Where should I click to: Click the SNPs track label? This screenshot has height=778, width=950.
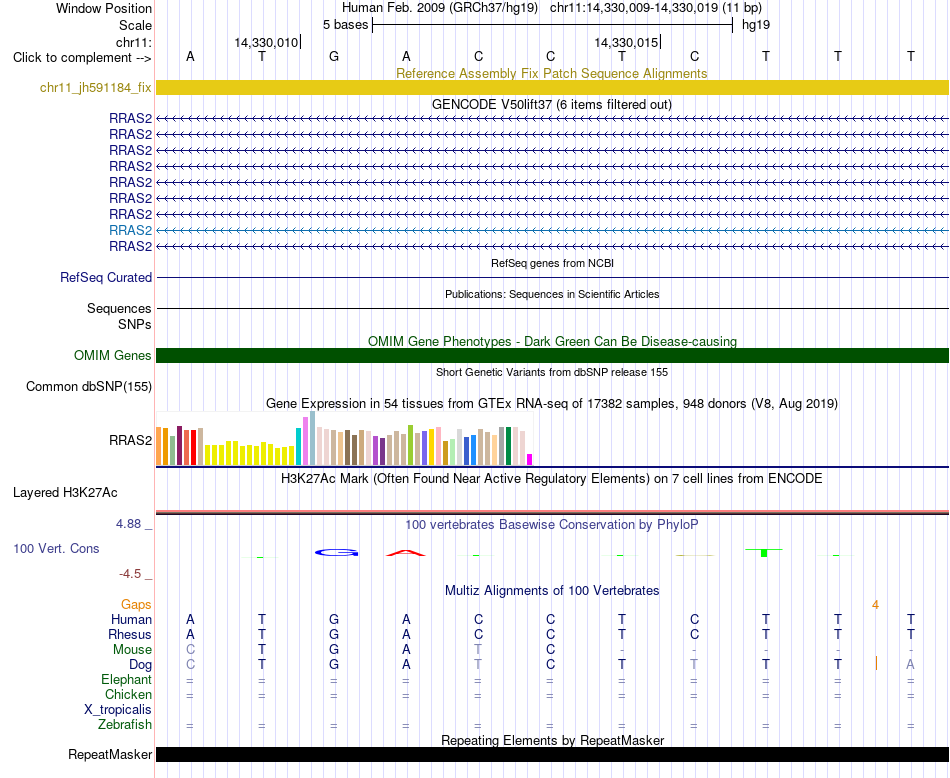(x=135, y=325)
